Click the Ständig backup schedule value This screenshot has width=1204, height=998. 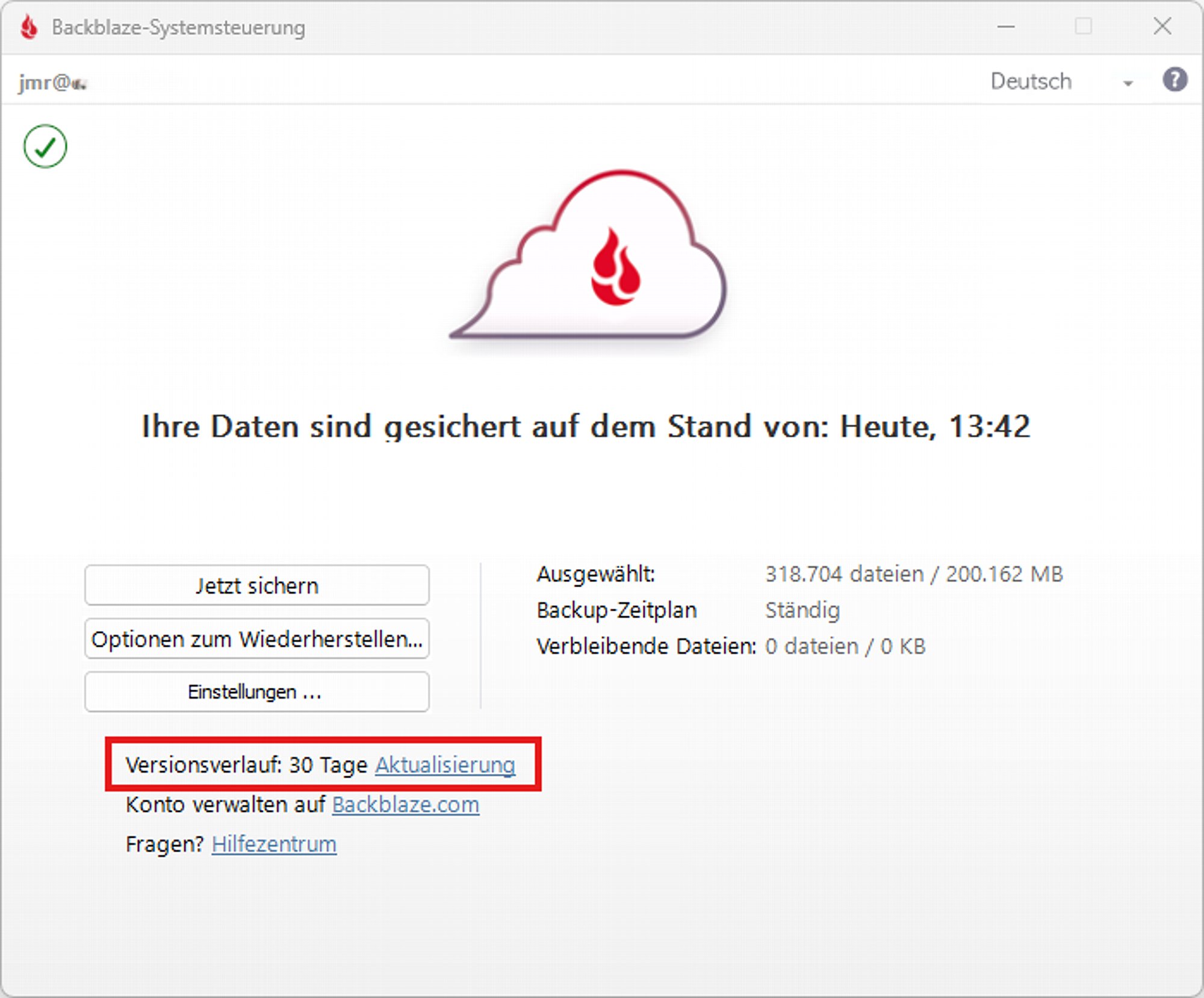tap(802, 610)
